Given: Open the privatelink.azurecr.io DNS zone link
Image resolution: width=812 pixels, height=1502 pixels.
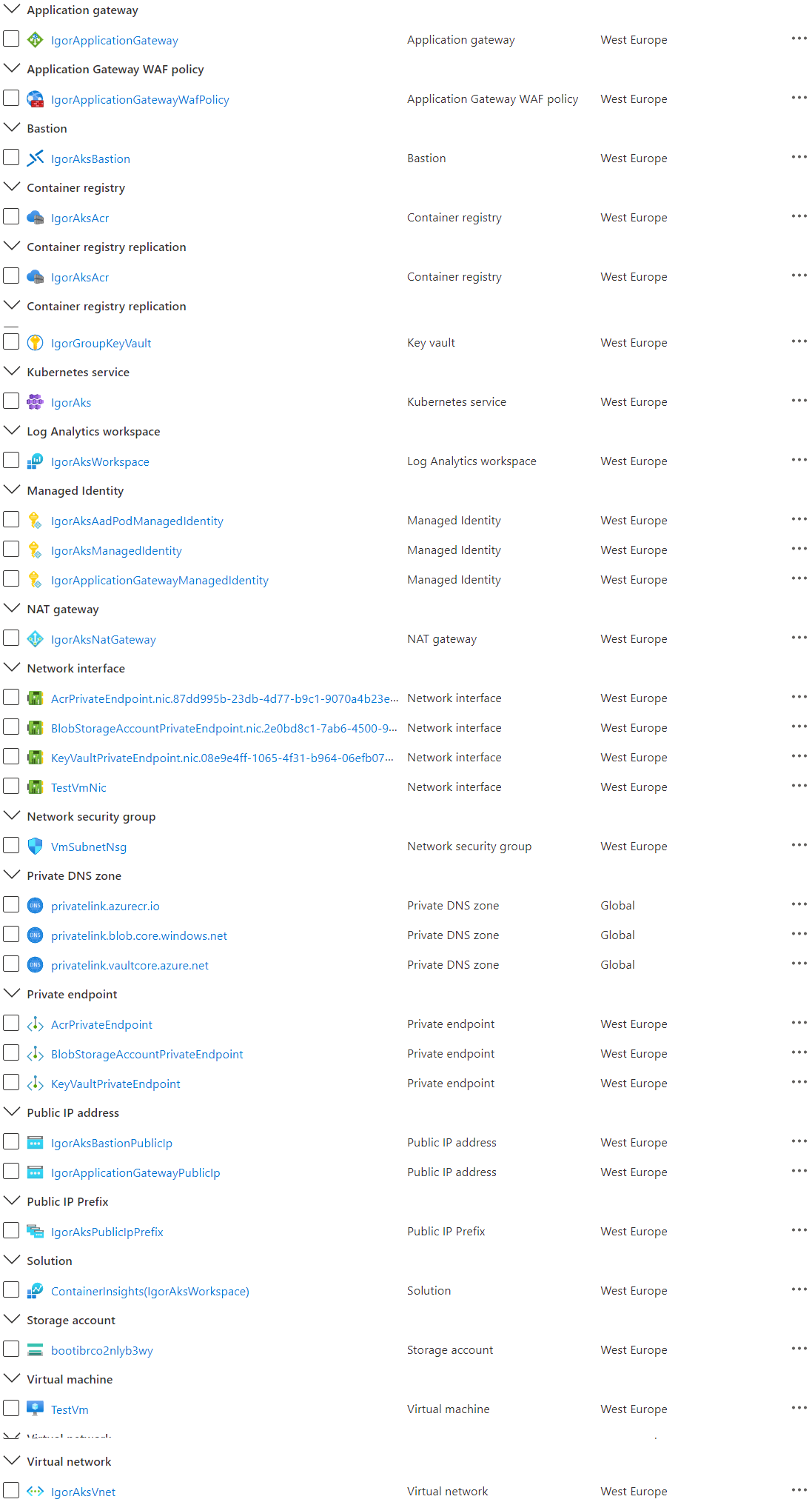Looking at the screenshot, I should coord(105,906).
